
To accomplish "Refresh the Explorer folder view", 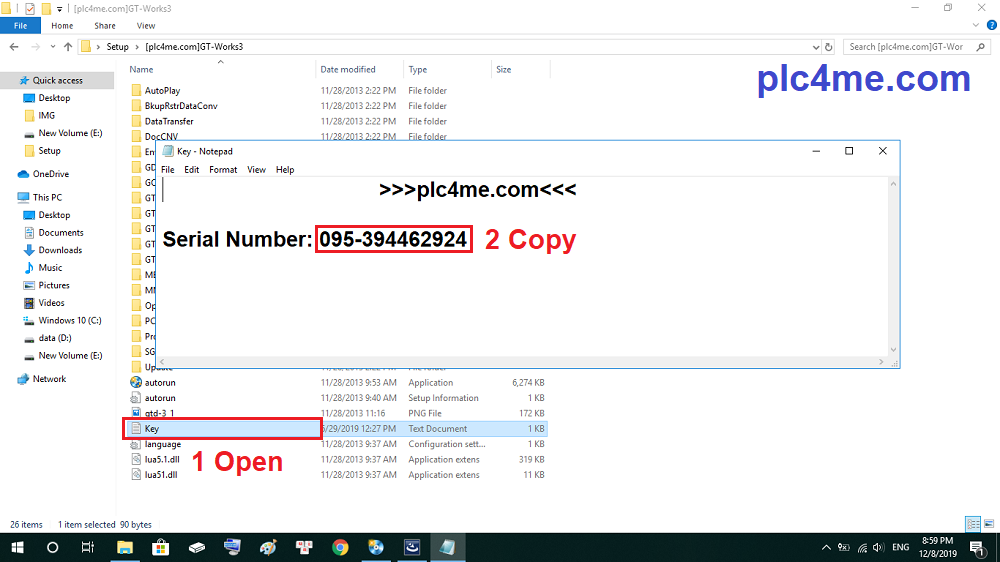I will (828, 47).
